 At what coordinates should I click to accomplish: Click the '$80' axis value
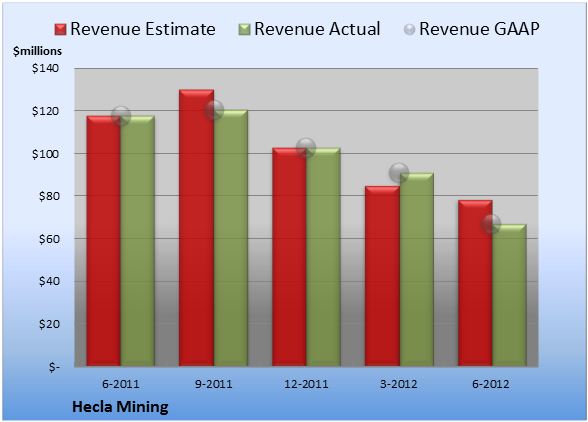click(x=49, y=196)
